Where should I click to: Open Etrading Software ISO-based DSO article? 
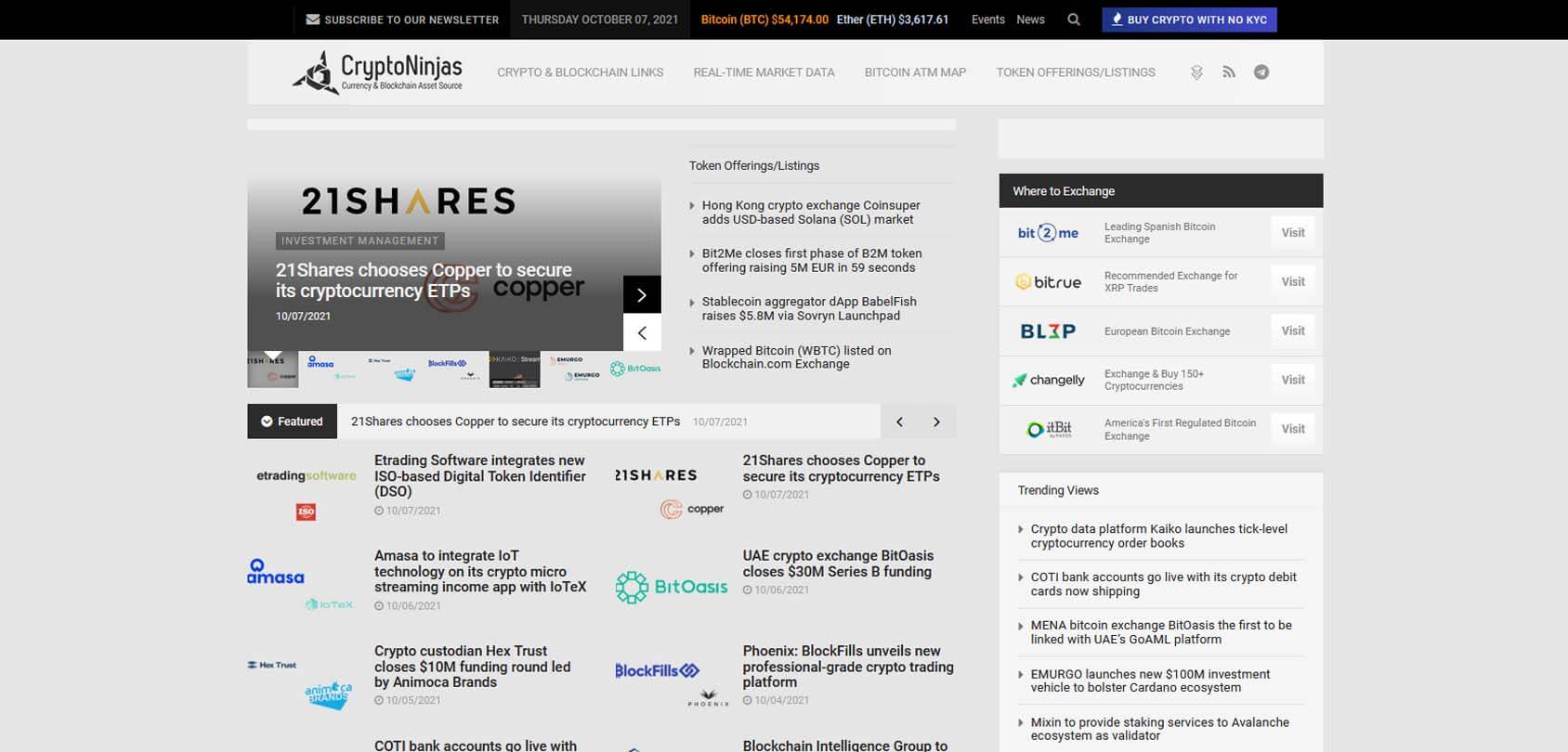(480, 476)
